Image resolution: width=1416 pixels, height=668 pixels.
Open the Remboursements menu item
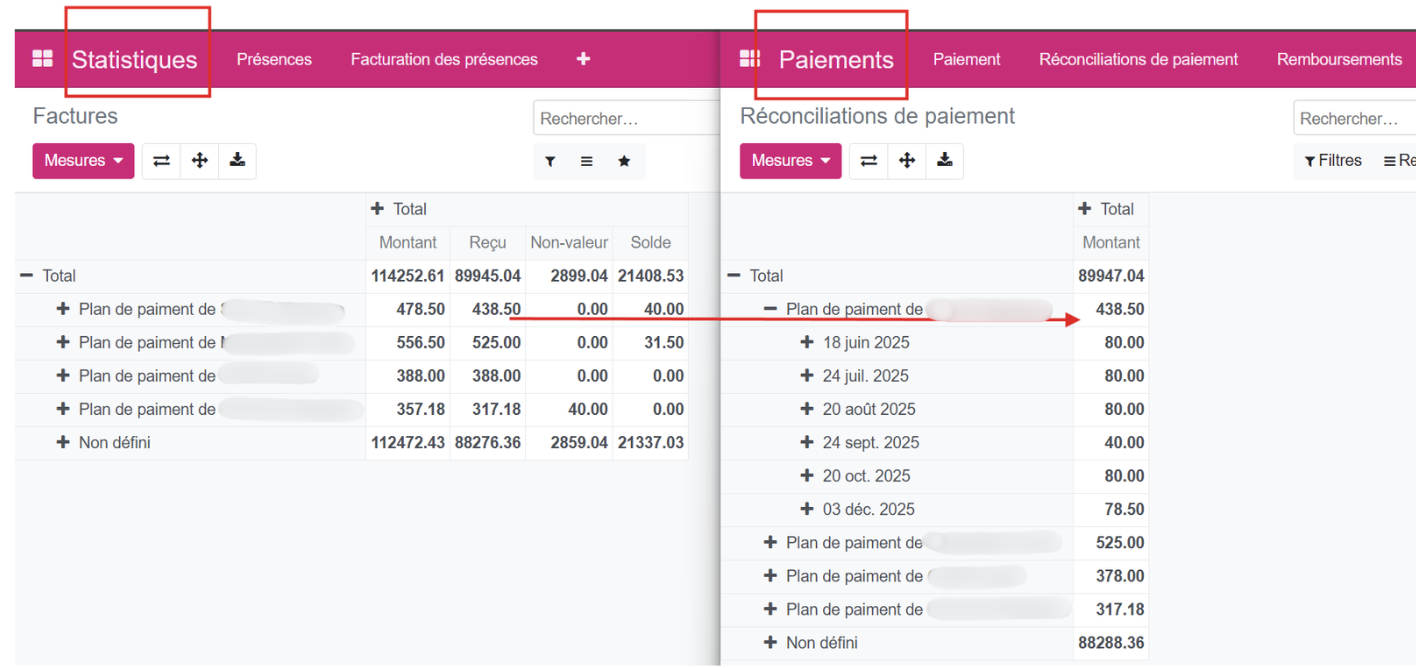click(1339, 59)
